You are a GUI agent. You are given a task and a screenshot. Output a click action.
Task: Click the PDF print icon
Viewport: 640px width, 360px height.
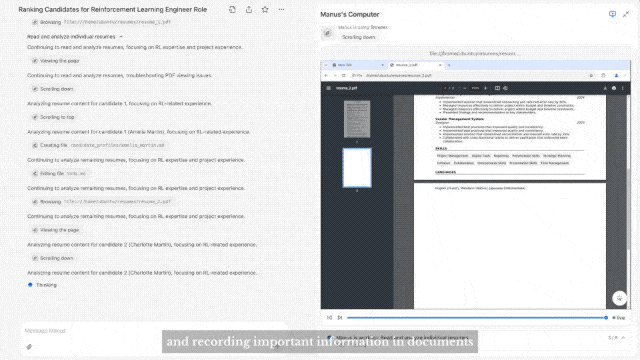click(614, 88)
